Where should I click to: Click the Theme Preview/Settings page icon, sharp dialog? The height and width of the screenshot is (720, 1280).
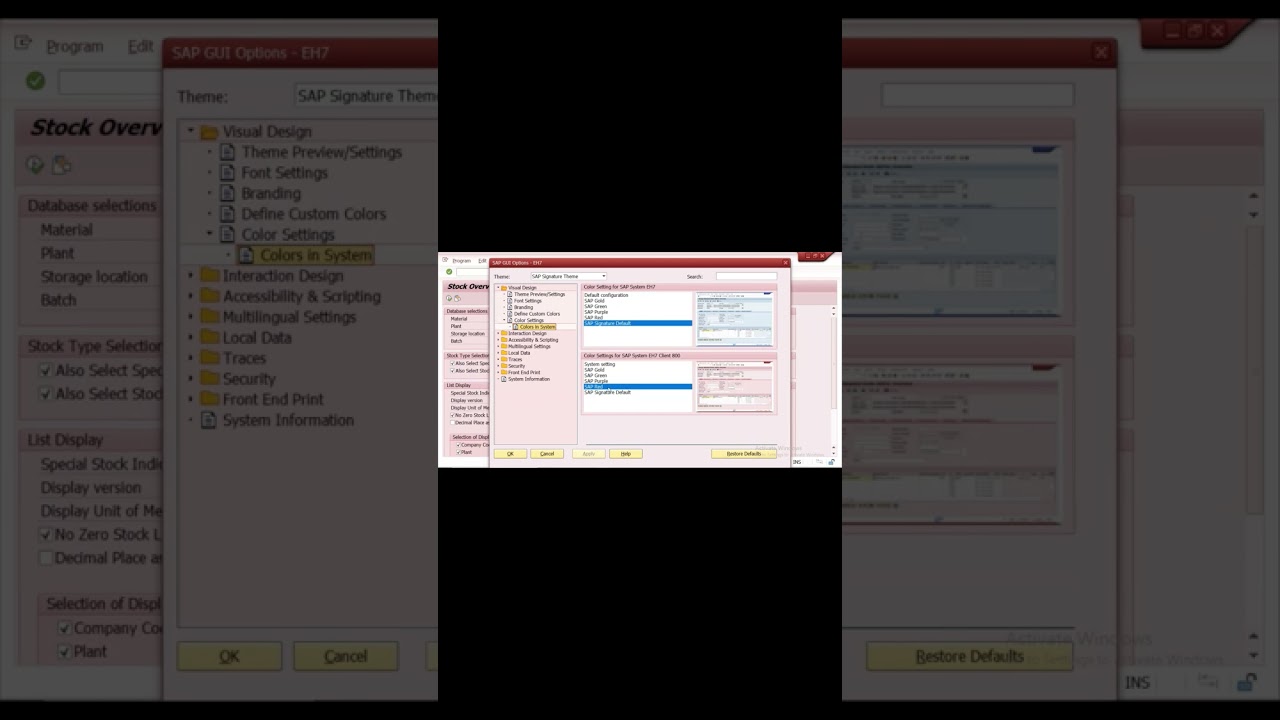coord(510,294)
